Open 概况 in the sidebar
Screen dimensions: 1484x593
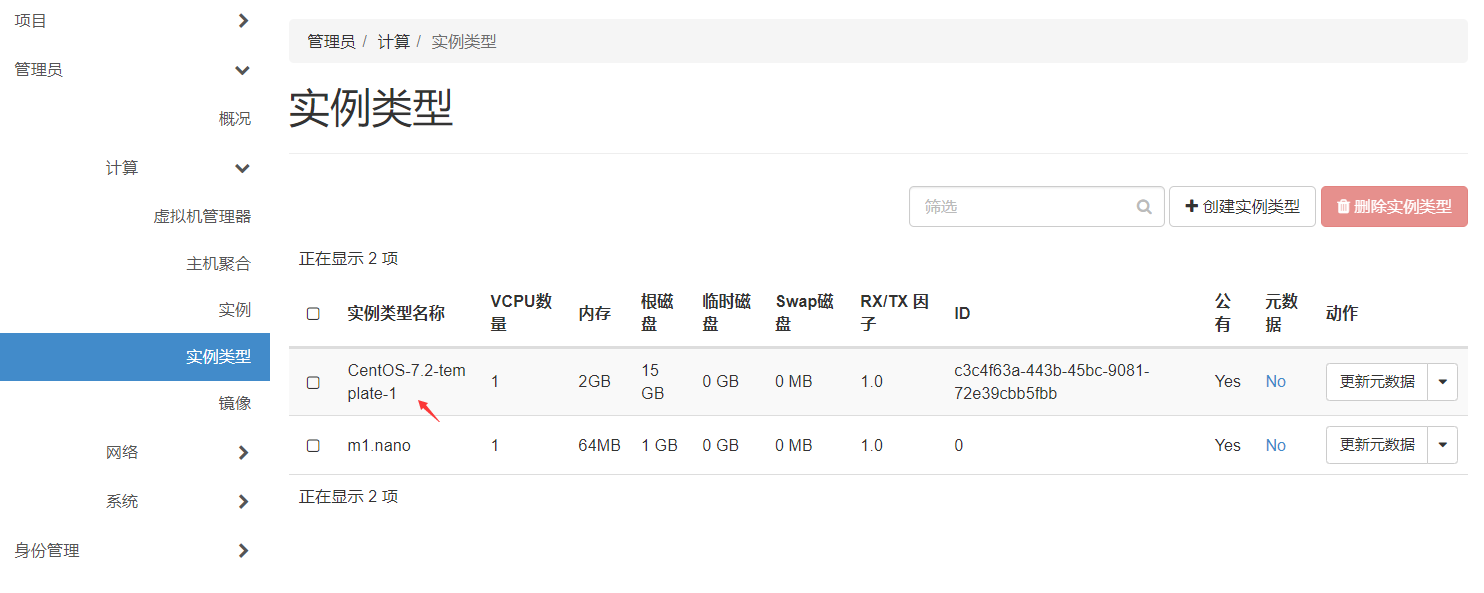pyautogui.click(x=235, y=118)
